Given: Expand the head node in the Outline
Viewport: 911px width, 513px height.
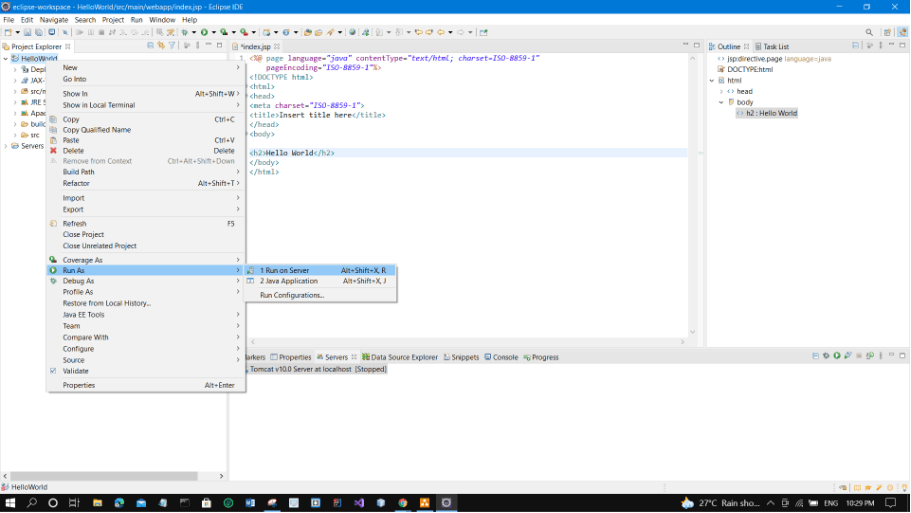Looking at the screenshot, I should click(x=721, y=91).
